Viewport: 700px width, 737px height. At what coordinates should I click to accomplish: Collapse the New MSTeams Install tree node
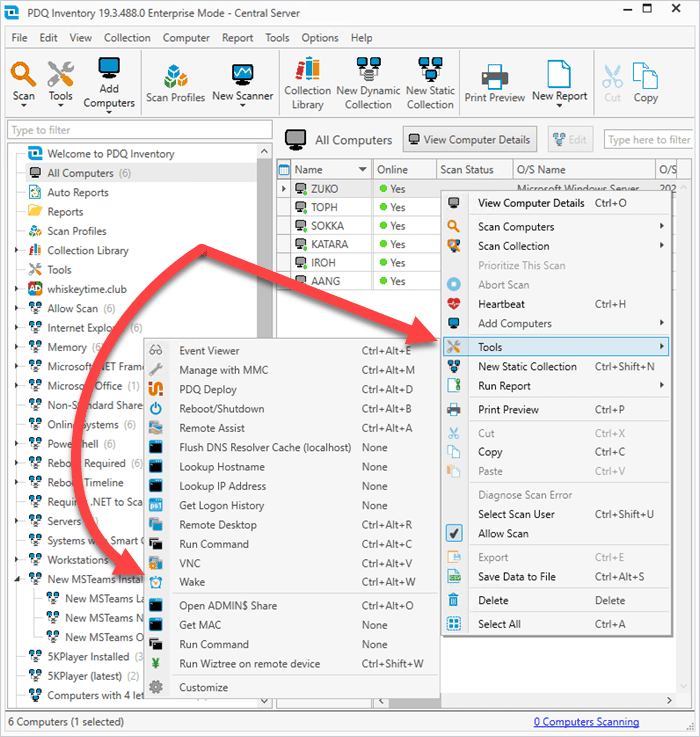pyautogui.click(x=17, y=580)
